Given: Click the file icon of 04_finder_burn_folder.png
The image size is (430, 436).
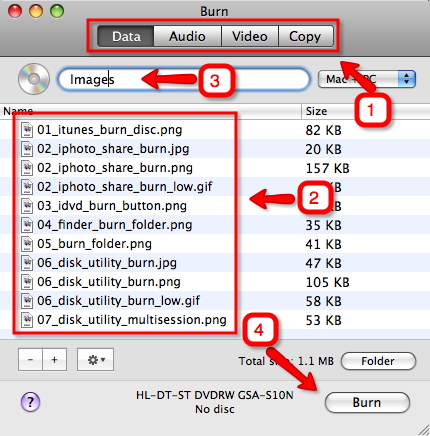Looking at the screenshot, I should click(x=27, y=225).
